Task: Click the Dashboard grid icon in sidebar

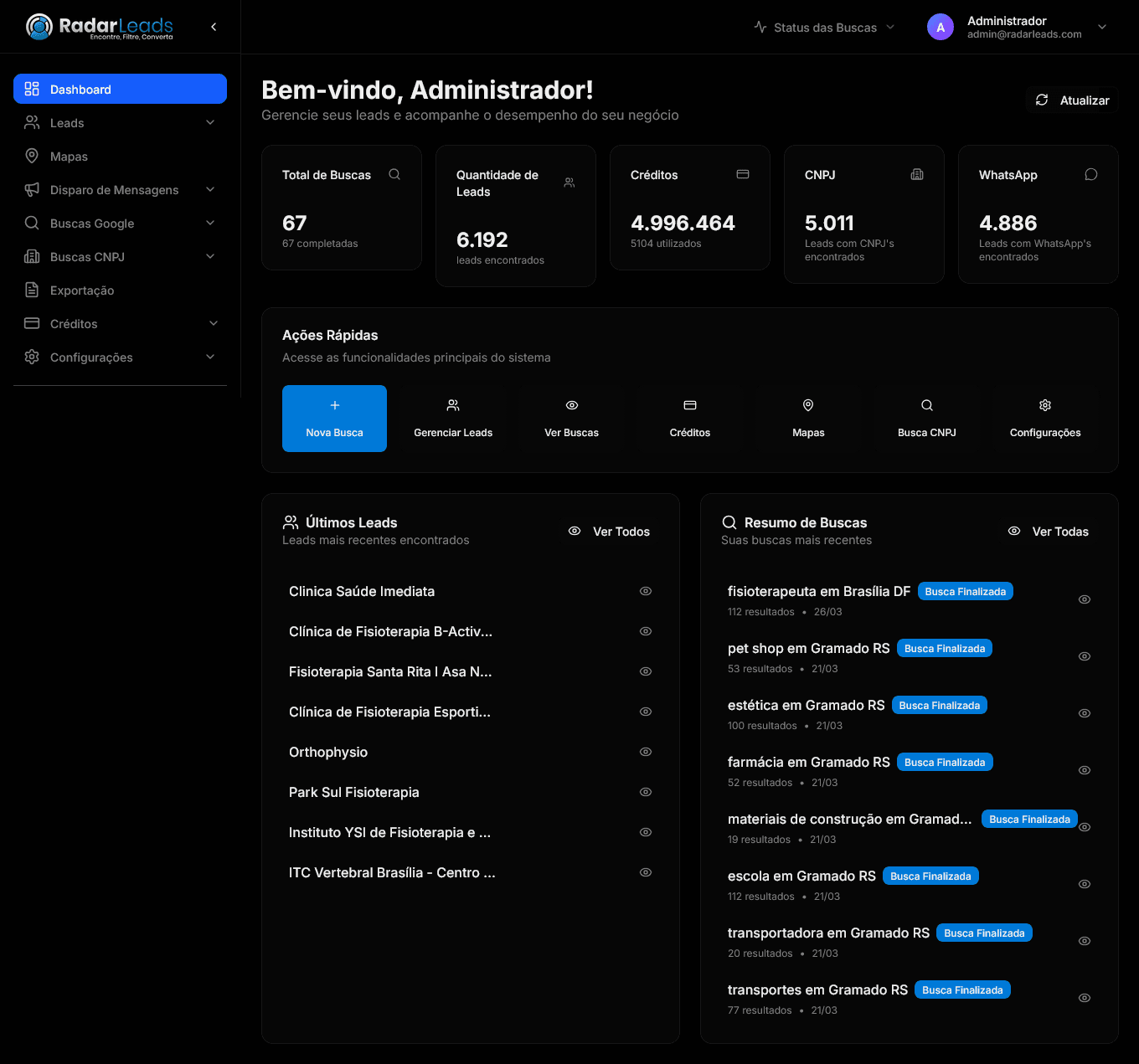Action: pyautogui.click(x=32, y=89)
